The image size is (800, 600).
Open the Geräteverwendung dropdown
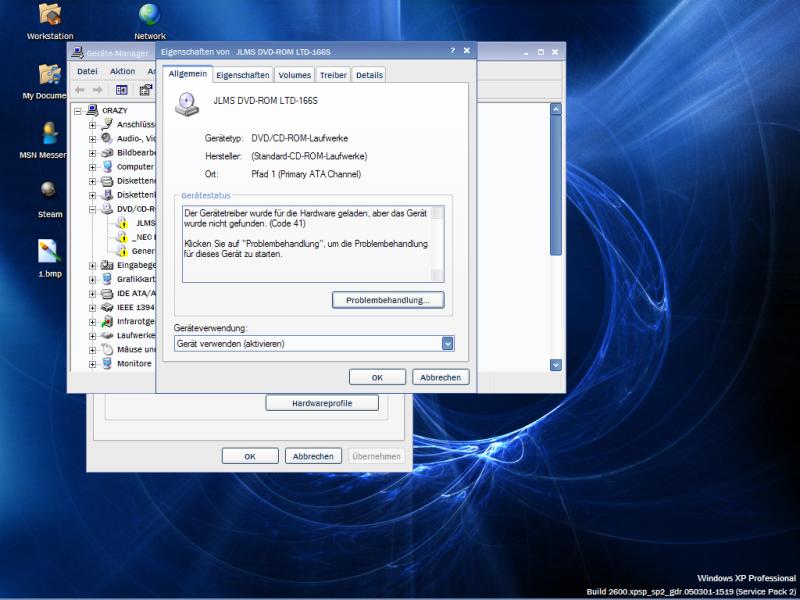[x=447, y=344]
